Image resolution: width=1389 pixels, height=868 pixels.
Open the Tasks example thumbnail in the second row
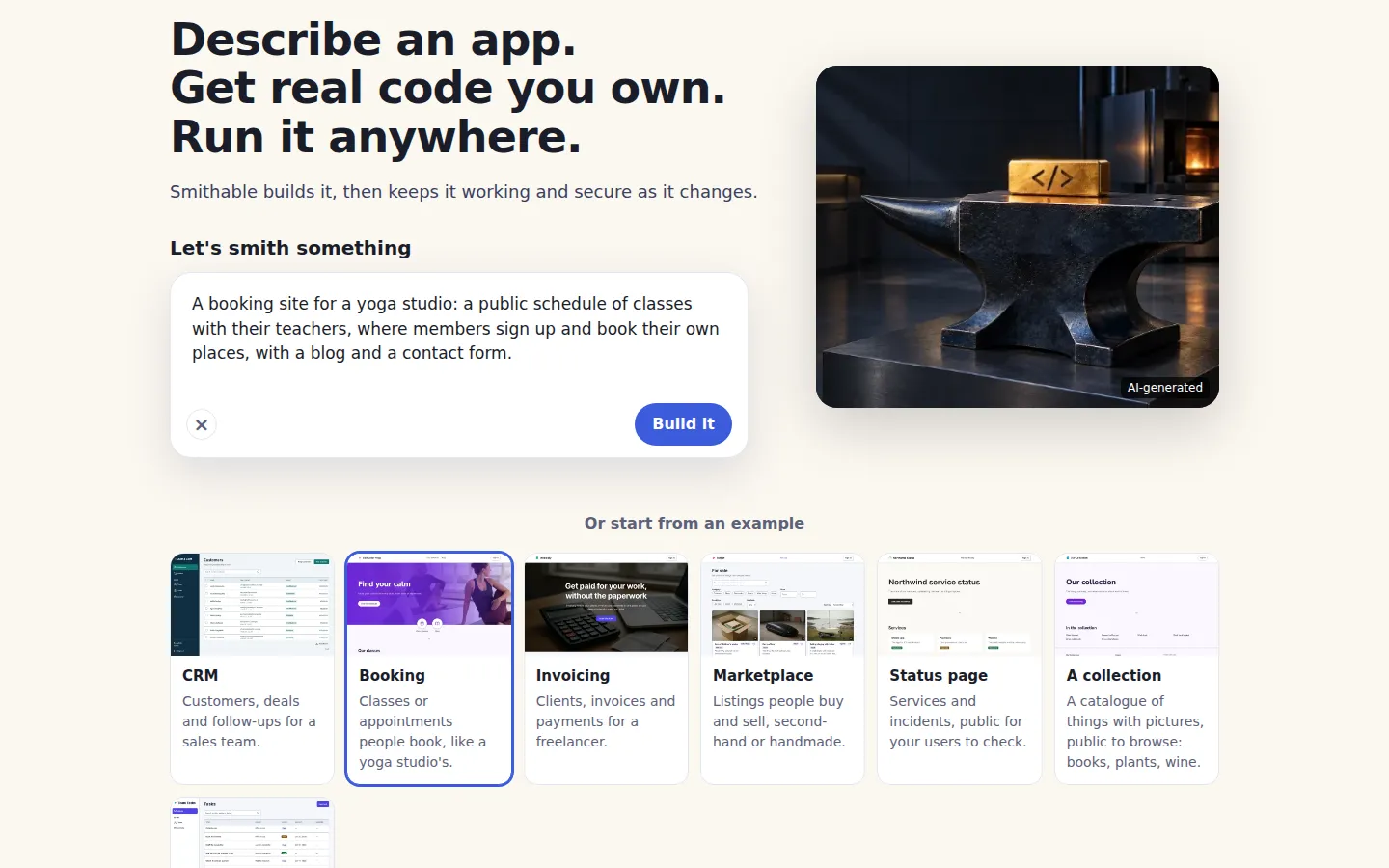(x=252, y=833)
